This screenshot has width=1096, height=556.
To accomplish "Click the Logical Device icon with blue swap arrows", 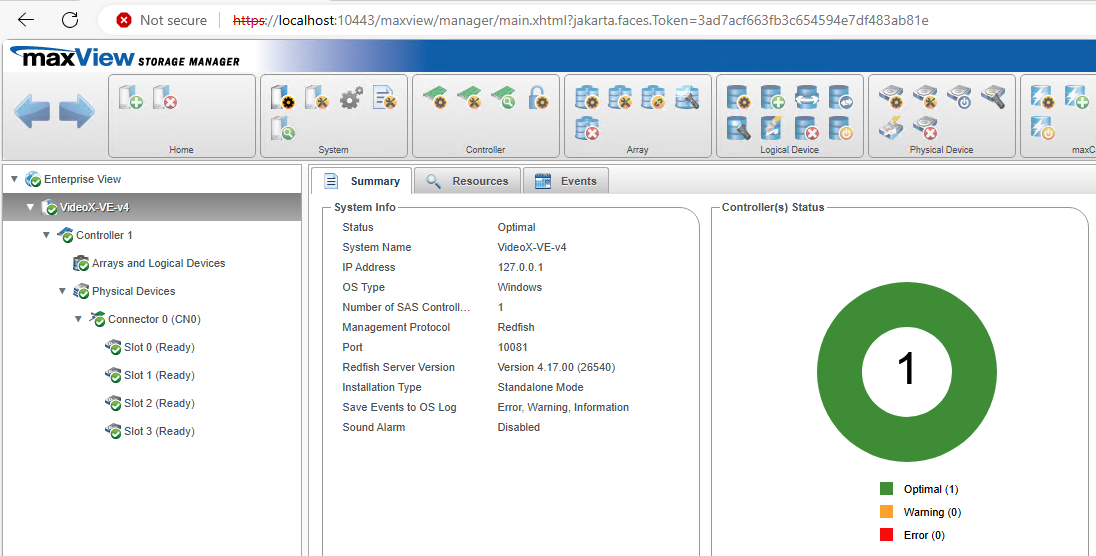I will point(840,97).
